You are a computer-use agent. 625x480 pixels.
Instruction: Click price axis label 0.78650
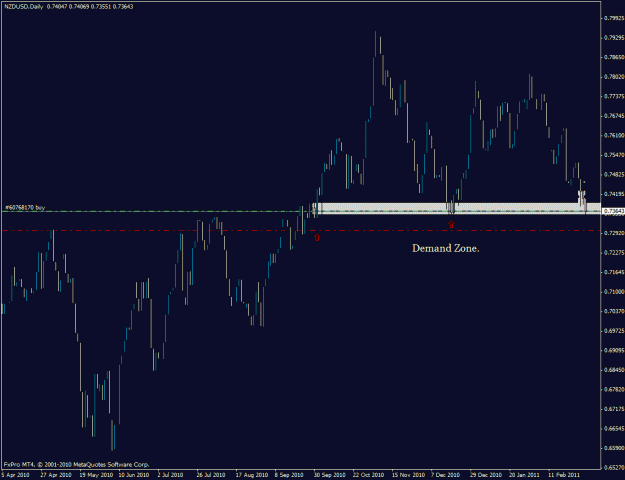tap(614, 57)
